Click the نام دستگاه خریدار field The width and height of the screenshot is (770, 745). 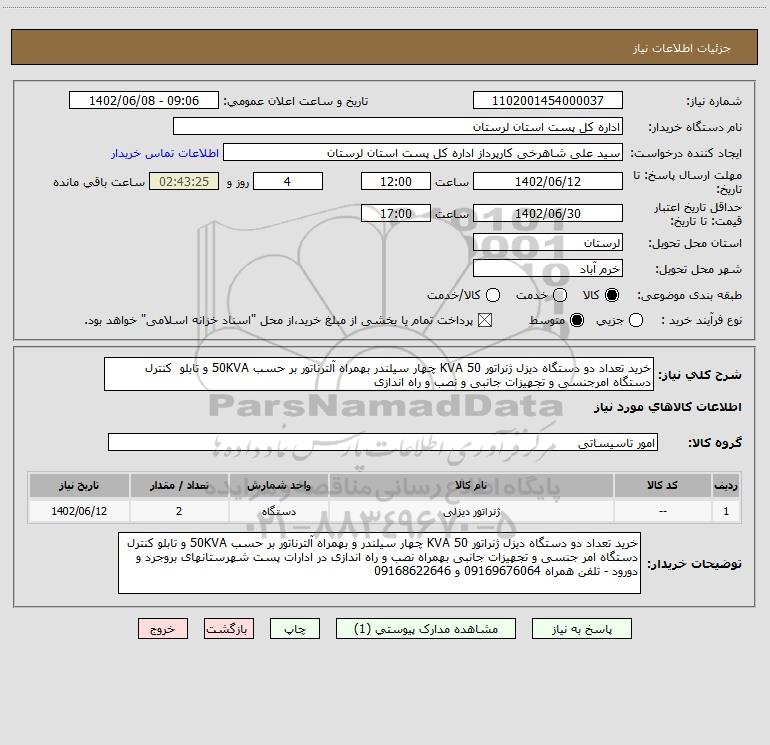[398, 126]
